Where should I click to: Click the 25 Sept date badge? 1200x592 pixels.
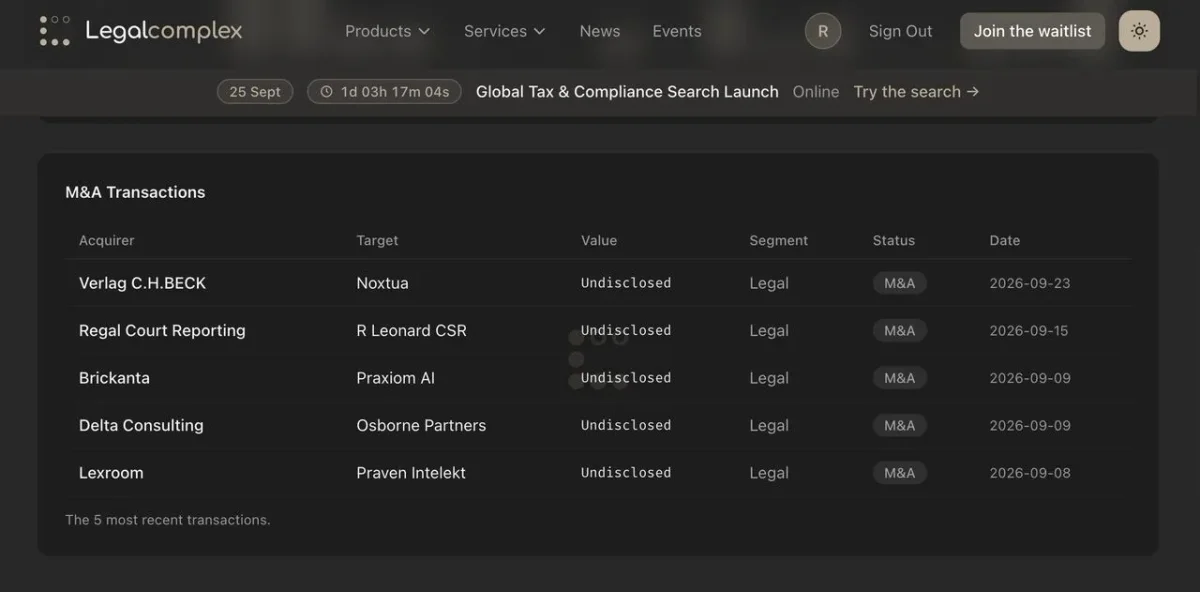[x=255, y=92]
